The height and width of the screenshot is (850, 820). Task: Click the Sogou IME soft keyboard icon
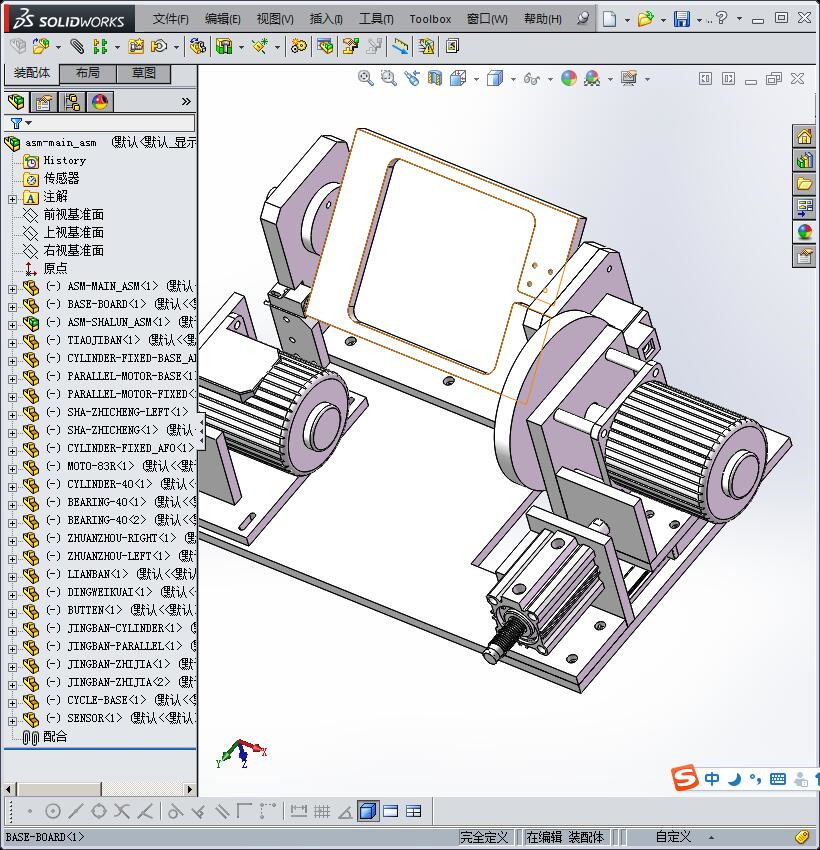point(778,779)
